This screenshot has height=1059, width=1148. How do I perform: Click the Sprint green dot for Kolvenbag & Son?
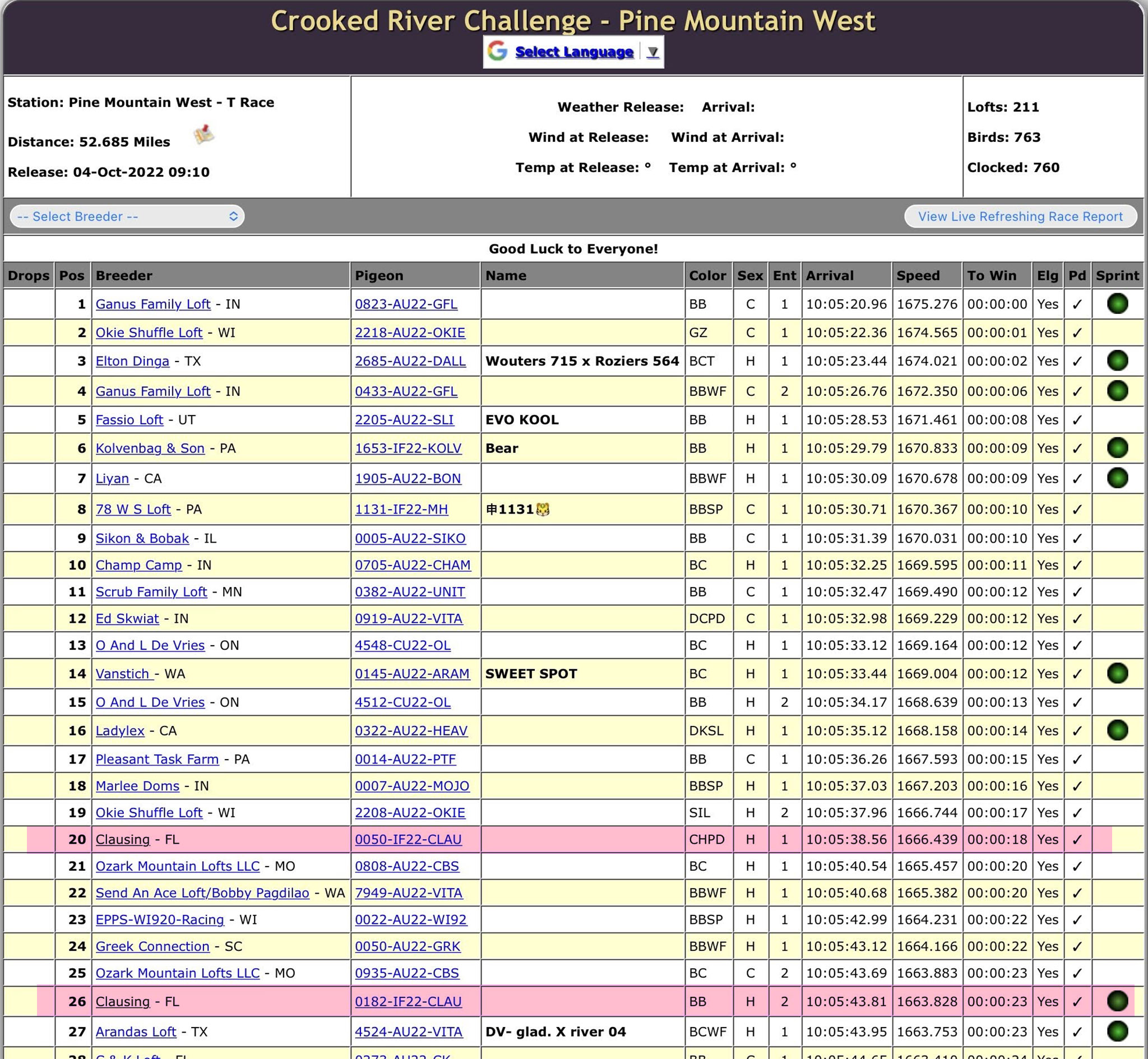(1117, 448)
